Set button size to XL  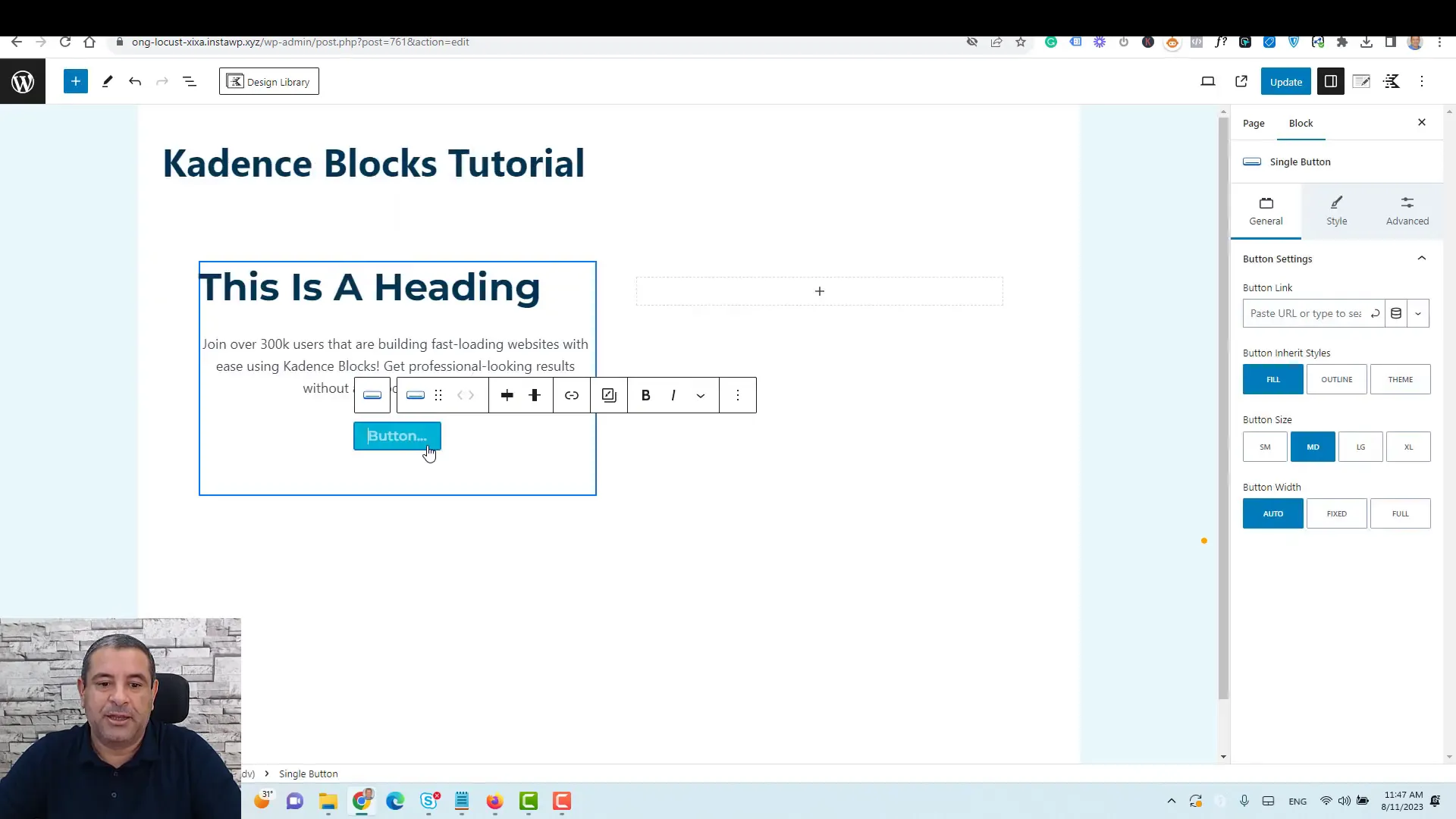coord(1408,447)
